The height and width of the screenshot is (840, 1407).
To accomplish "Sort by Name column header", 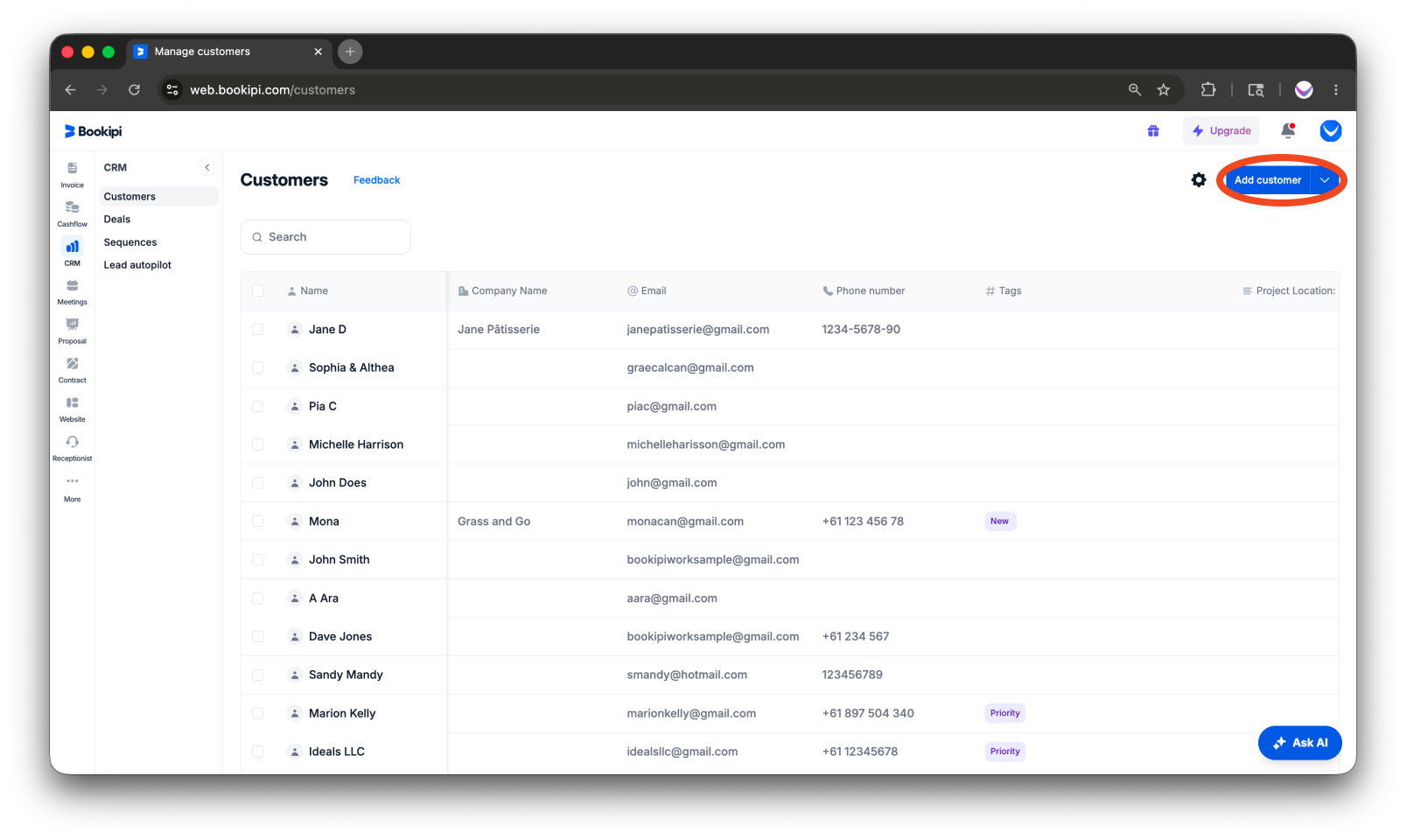I will click(308, 290).
